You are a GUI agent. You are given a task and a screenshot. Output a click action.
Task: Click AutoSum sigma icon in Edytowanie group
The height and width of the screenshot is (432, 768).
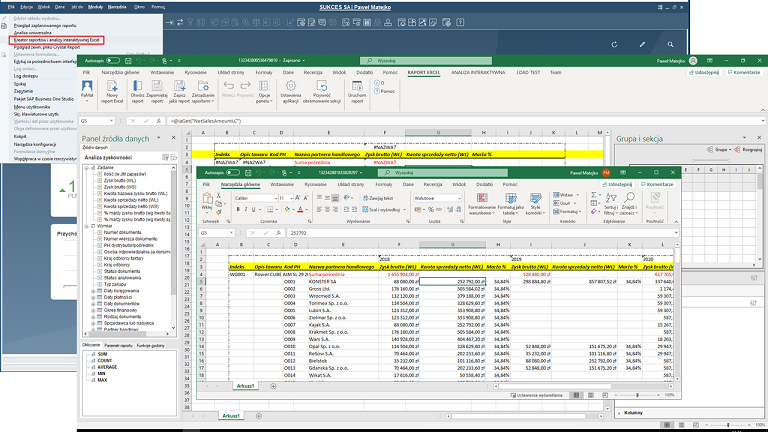click(594, 195)
